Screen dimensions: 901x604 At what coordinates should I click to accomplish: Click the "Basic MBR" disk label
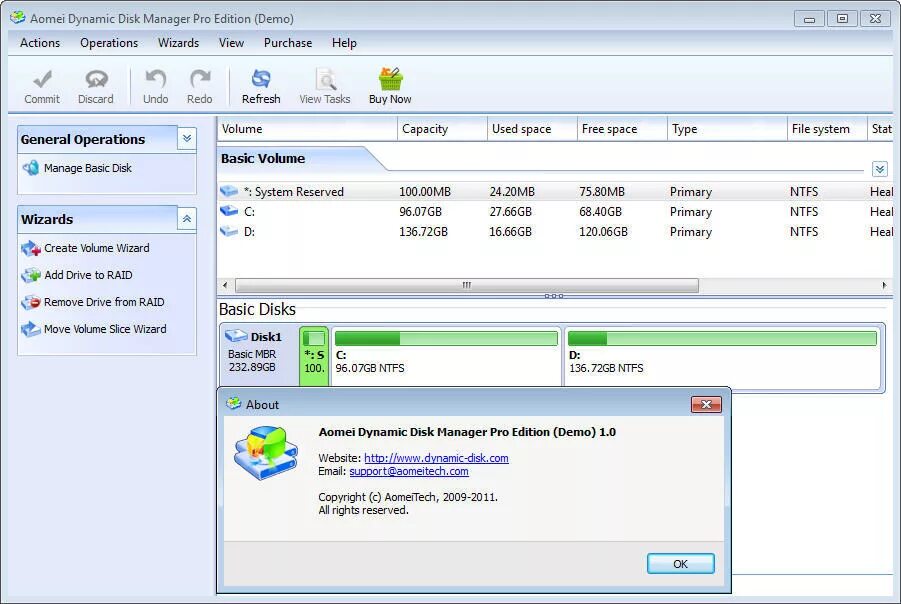coord(252,354)
